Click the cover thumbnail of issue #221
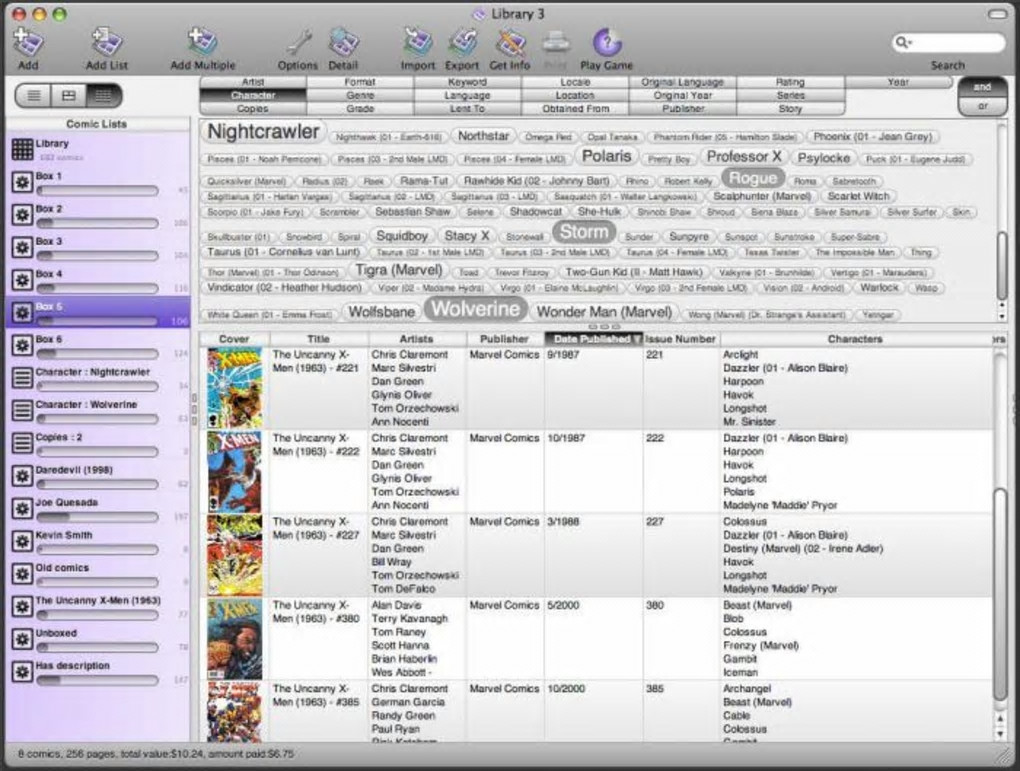Screen dimensions: 1020x771 234,388
